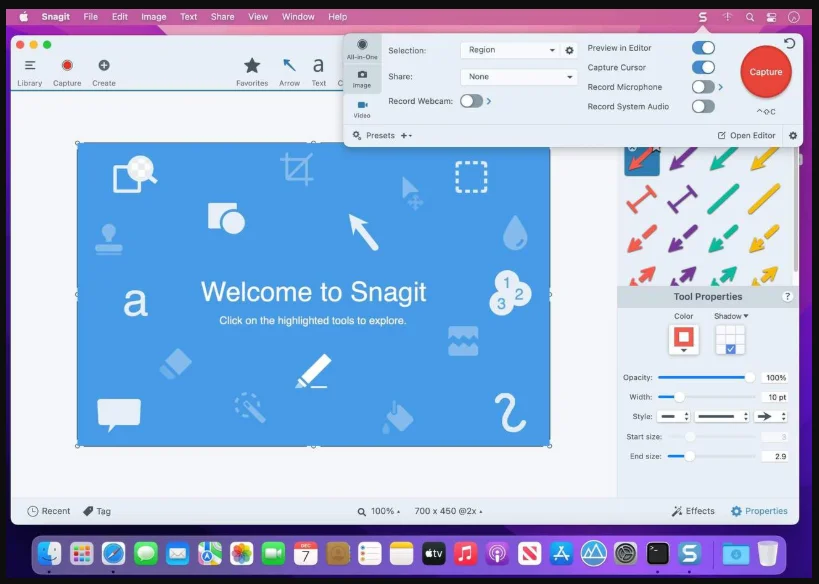Select the Favorites star tool
819x584 pixels.
[252, 73]
